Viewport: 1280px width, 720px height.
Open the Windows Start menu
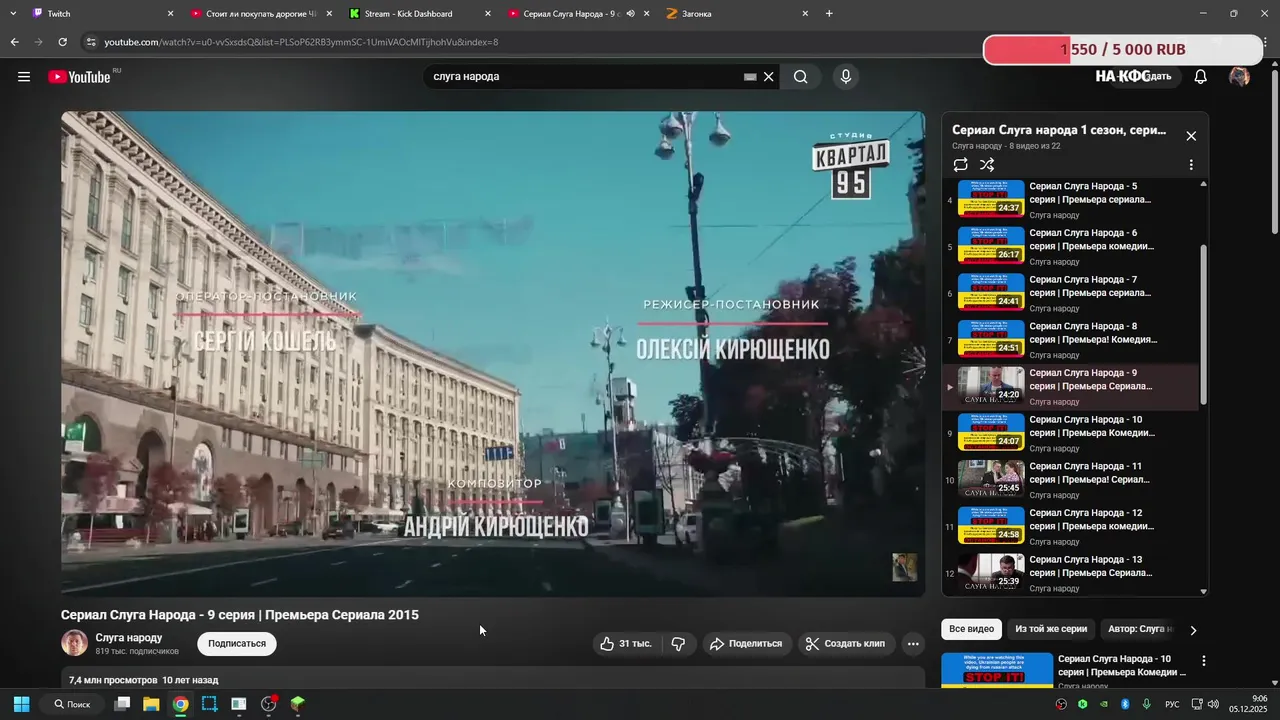click(21, 704)
